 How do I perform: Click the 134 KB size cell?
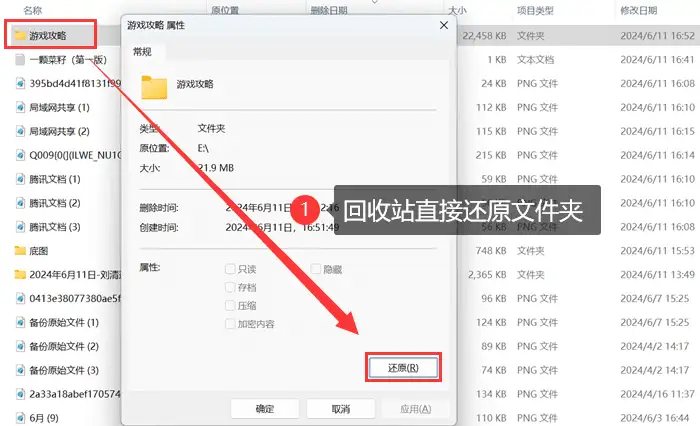tap(491, 394)
